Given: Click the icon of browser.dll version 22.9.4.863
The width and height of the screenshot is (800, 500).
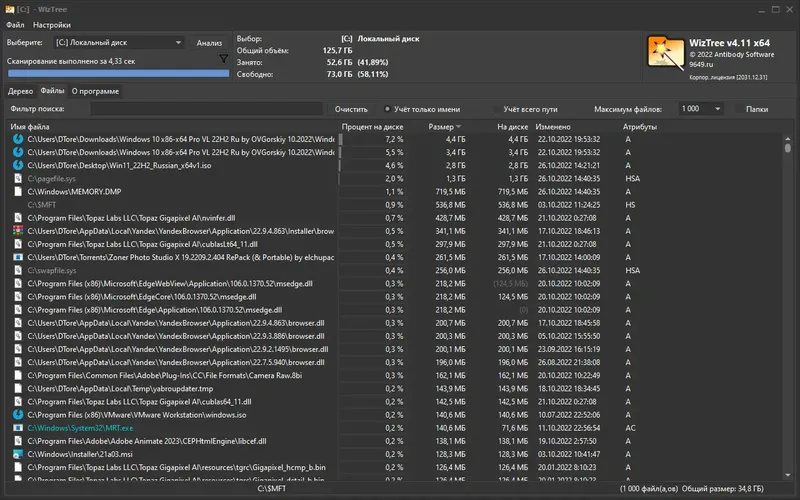Looking at the screenshot, I should [x=18, y=323].
